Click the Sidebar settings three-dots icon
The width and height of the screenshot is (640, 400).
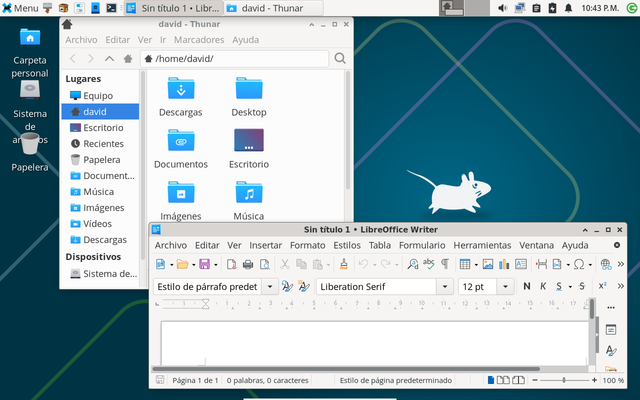click(x=611, y=308)
